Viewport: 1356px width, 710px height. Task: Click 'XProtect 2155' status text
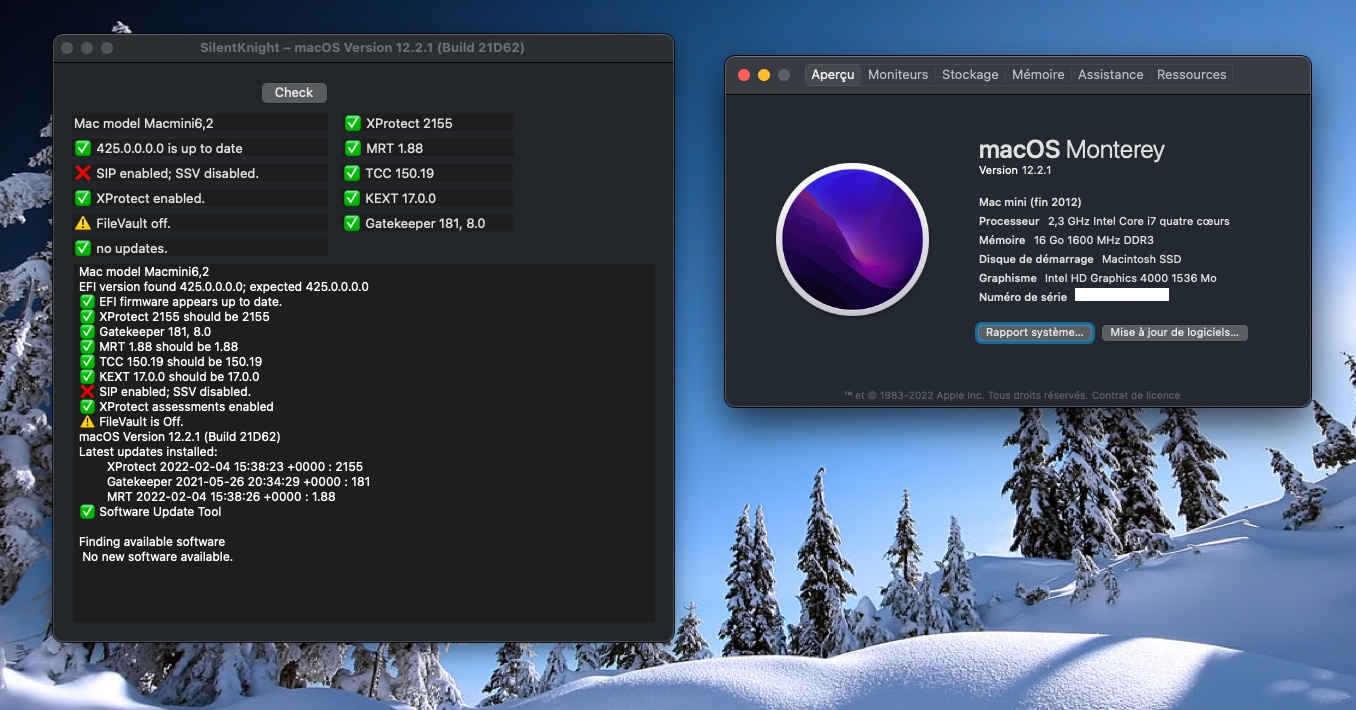409,123
